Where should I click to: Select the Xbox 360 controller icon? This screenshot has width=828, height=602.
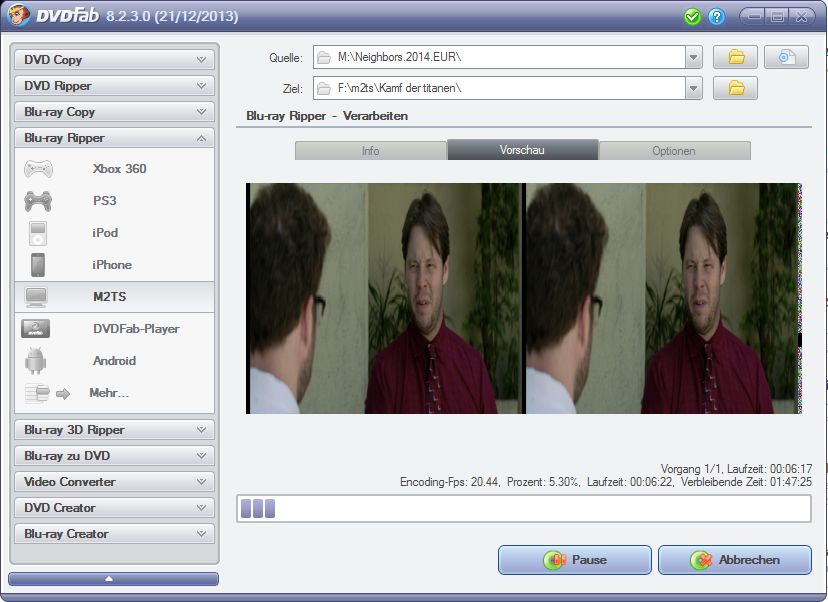[38, 169]
